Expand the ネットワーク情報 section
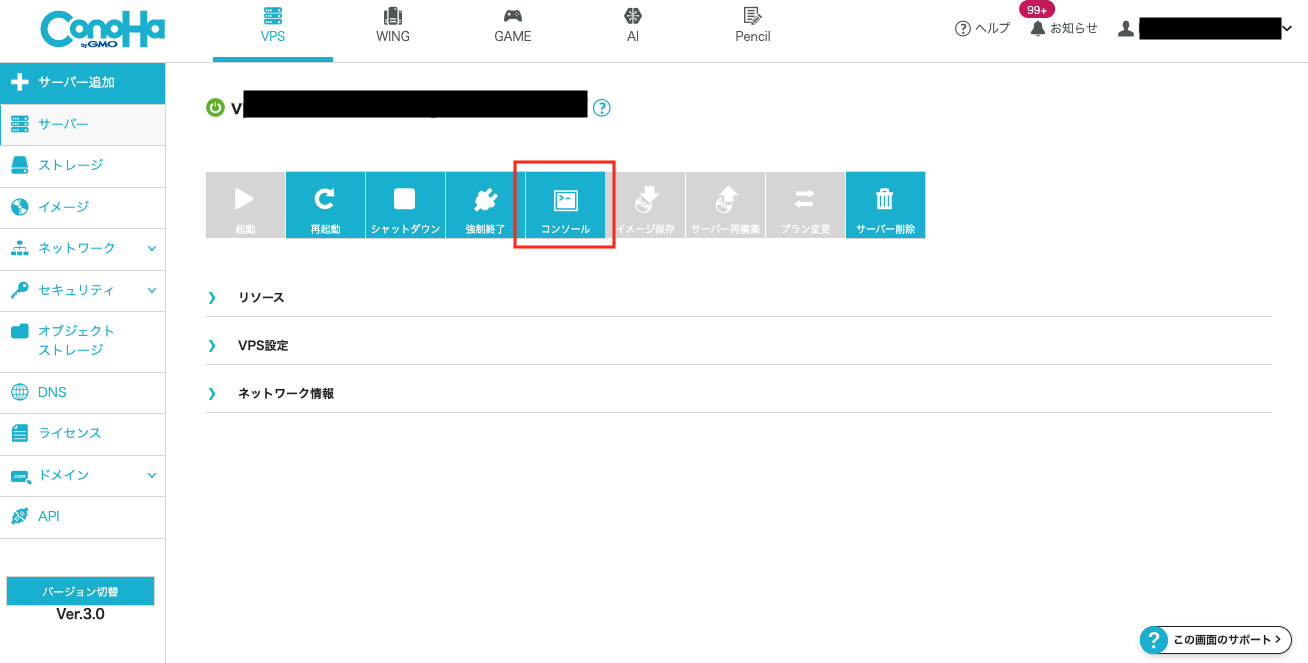This screenshot has width=1308, height=663. click(x=285, y=394)
